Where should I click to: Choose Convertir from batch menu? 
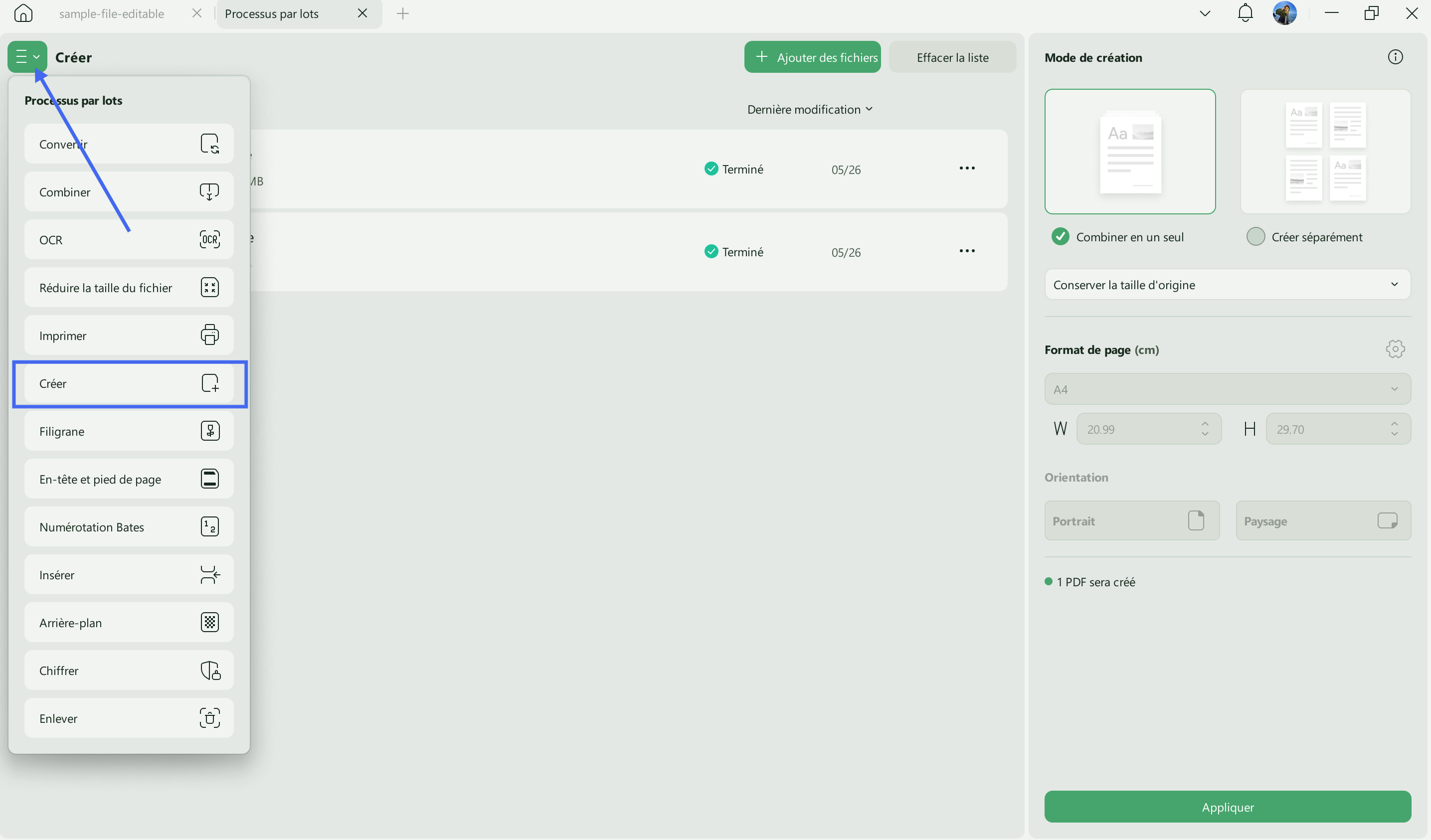[129, 144]
